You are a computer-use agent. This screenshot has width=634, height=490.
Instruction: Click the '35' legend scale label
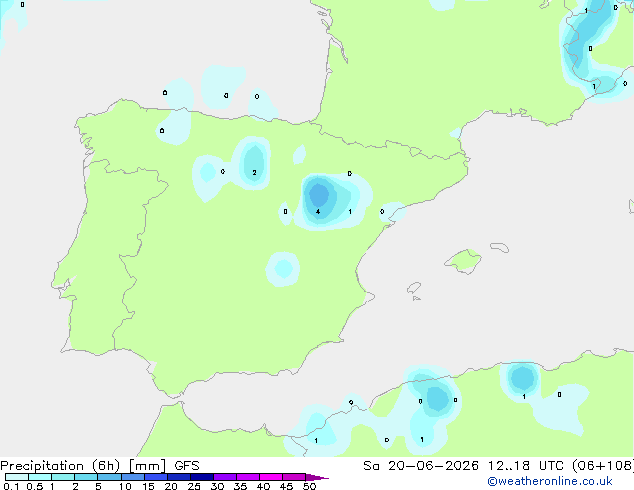tap(240, 486)
